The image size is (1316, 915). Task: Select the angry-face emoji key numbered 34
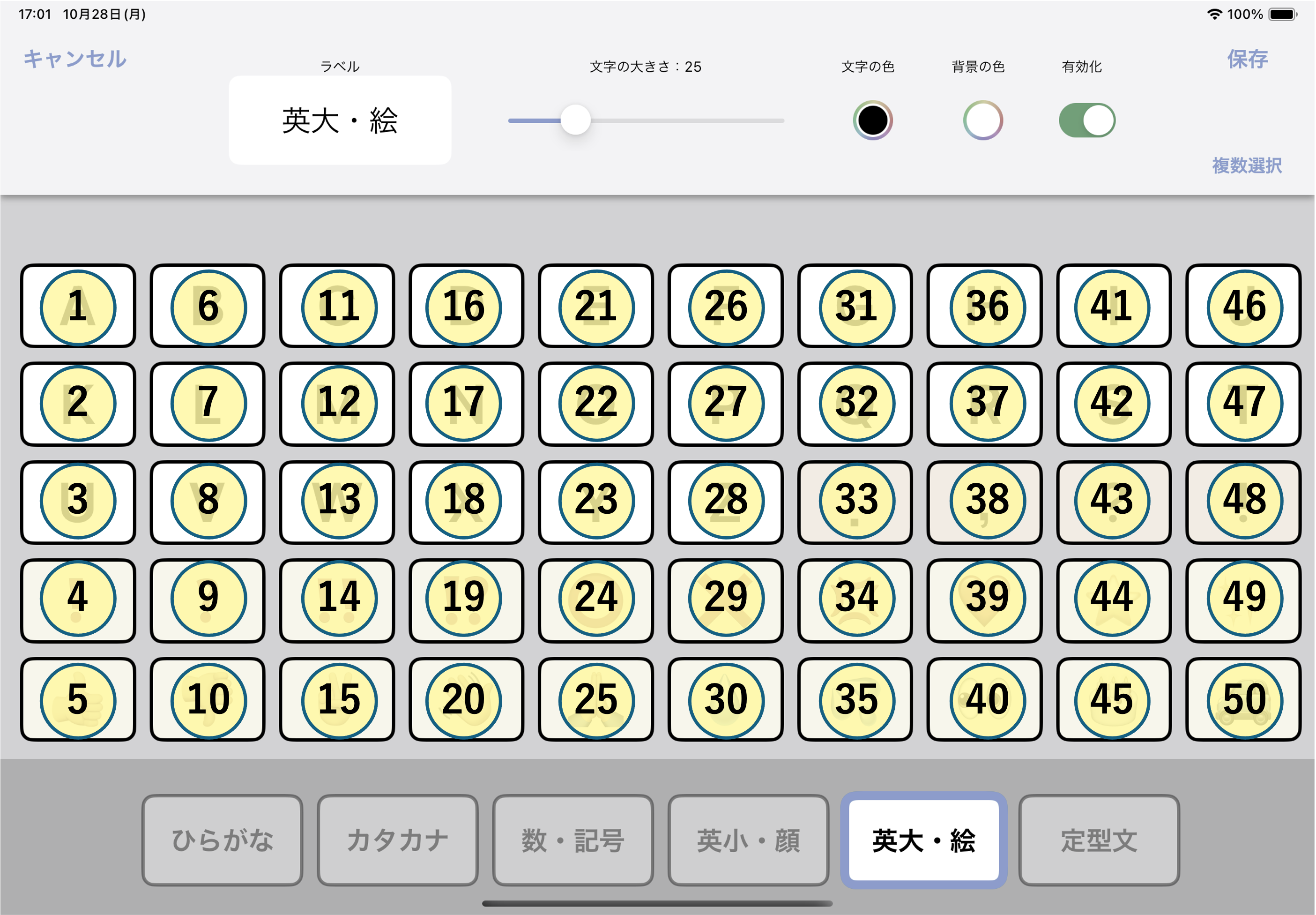[x=855, y=599]
